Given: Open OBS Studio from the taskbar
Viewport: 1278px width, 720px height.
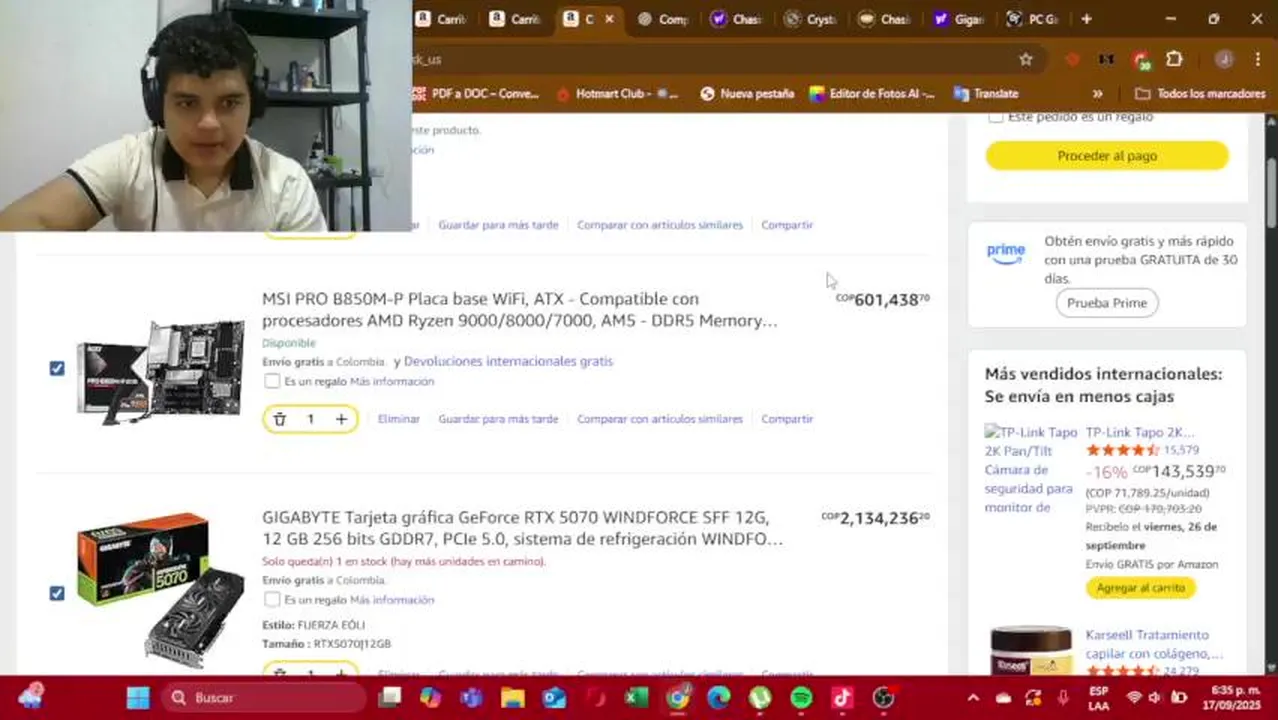Looking at the screenshot, I should (x=883, y=697).
